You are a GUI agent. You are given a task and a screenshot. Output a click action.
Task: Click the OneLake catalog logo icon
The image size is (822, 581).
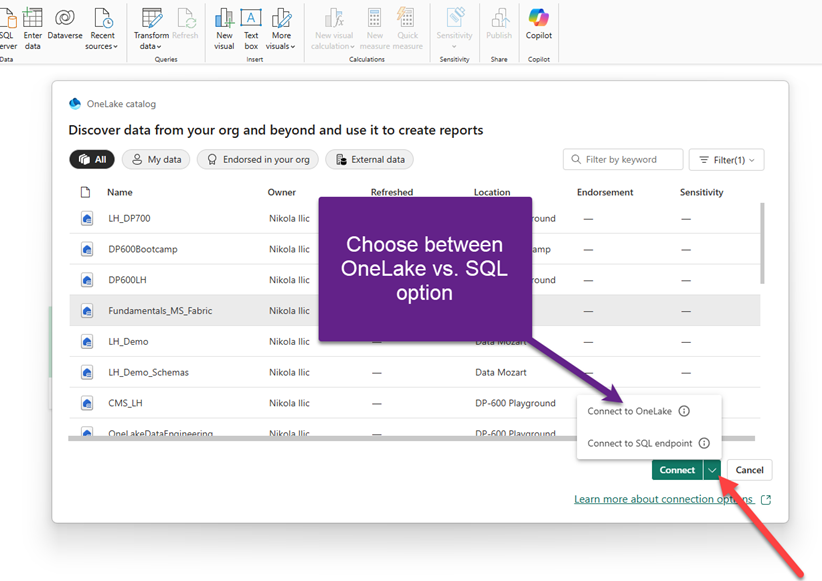75,104
